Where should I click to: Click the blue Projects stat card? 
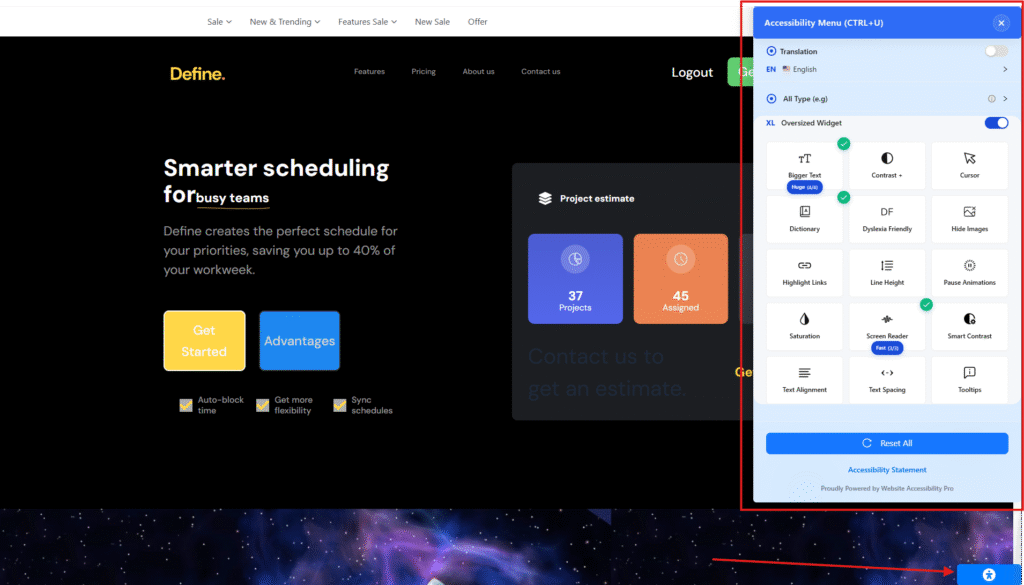575,279
